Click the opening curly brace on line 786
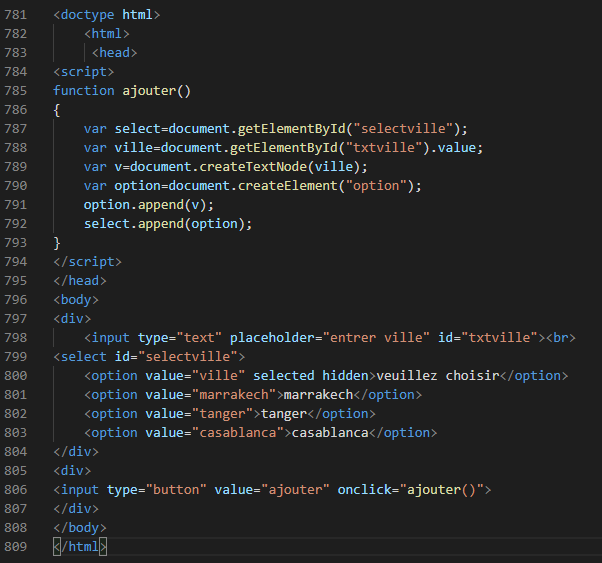Viewport: 602px width, 563px height. click(57, 110)
